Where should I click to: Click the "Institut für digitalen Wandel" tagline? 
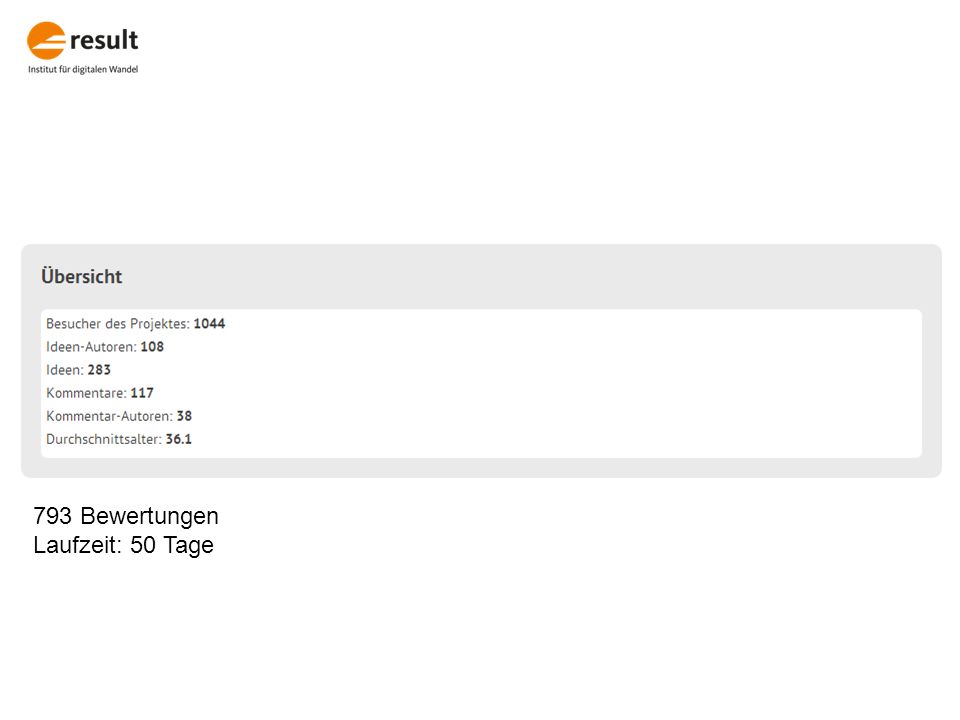click(83, 70)
